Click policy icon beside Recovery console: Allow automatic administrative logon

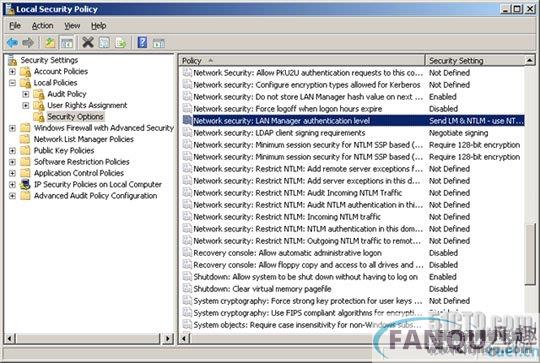click(x=187, y=252)
